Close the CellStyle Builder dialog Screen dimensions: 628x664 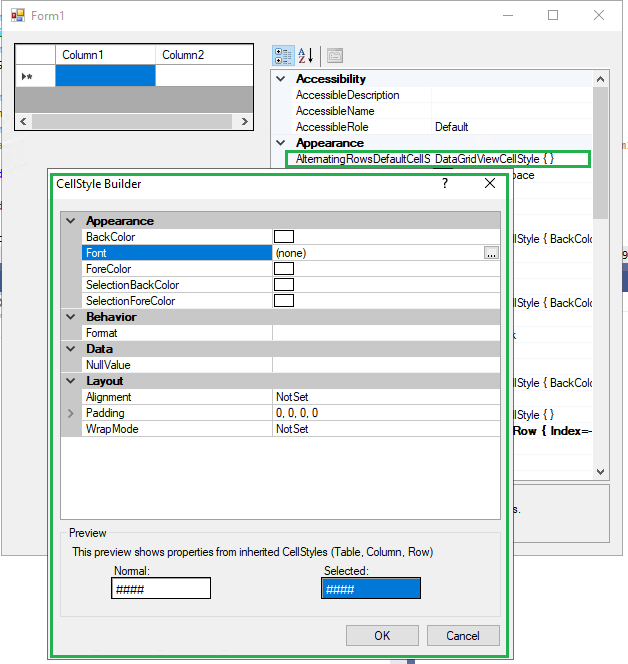point(490,183)
